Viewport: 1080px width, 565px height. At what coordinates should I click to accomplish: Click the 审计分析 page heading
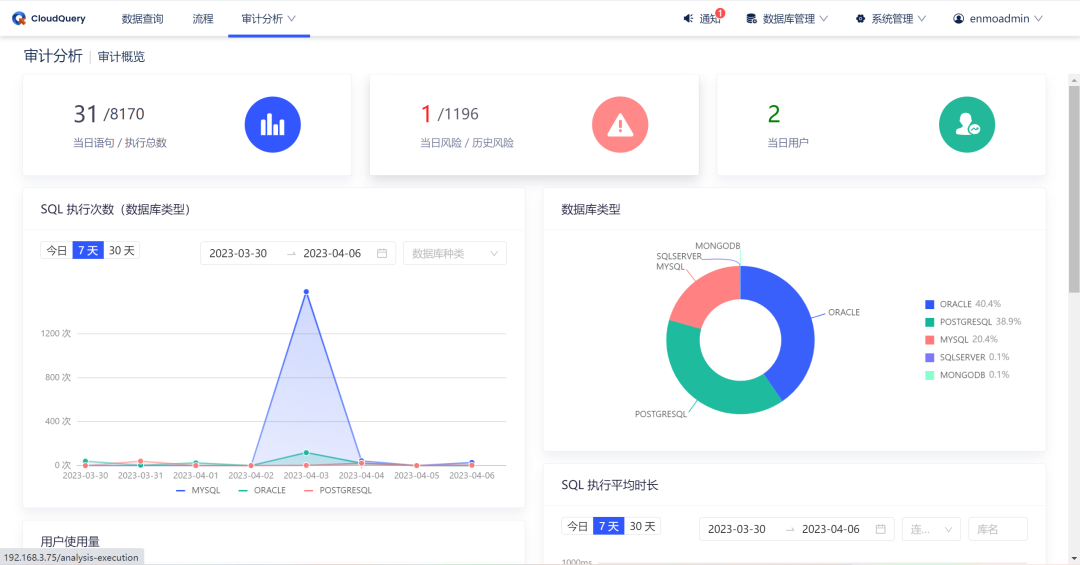pyautogui.click(x=53, y=56)
